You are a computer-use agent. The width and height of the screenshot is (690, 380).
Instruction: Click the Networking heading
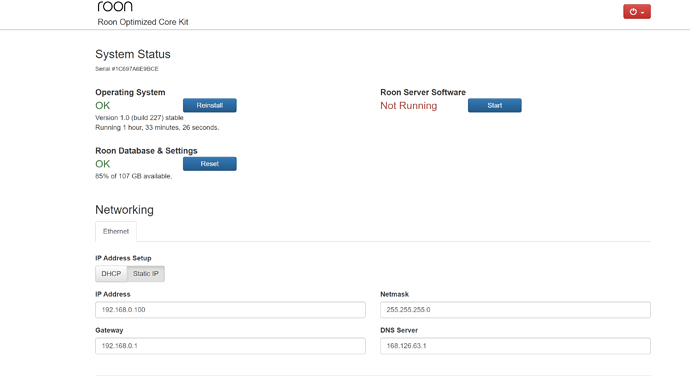pos(124,210)
